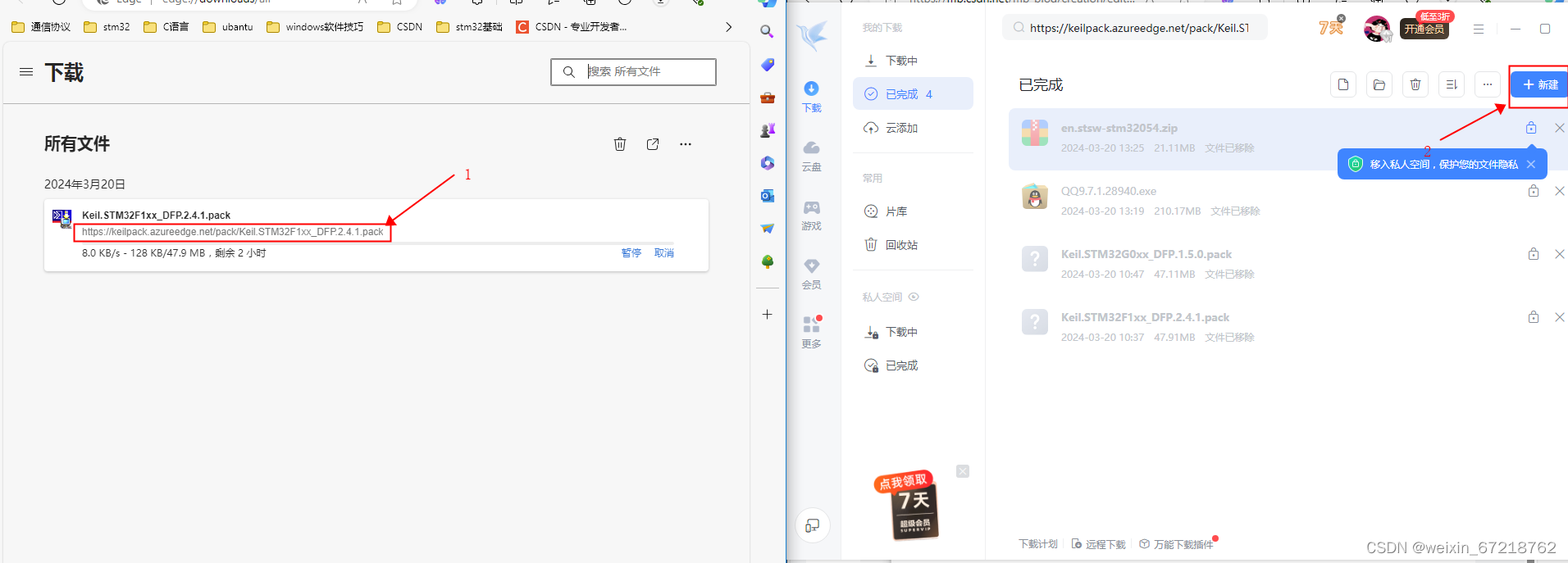Select 下载 in the Xunlei left rail
Screen dimensions: 1568x563
coord(811,97)
